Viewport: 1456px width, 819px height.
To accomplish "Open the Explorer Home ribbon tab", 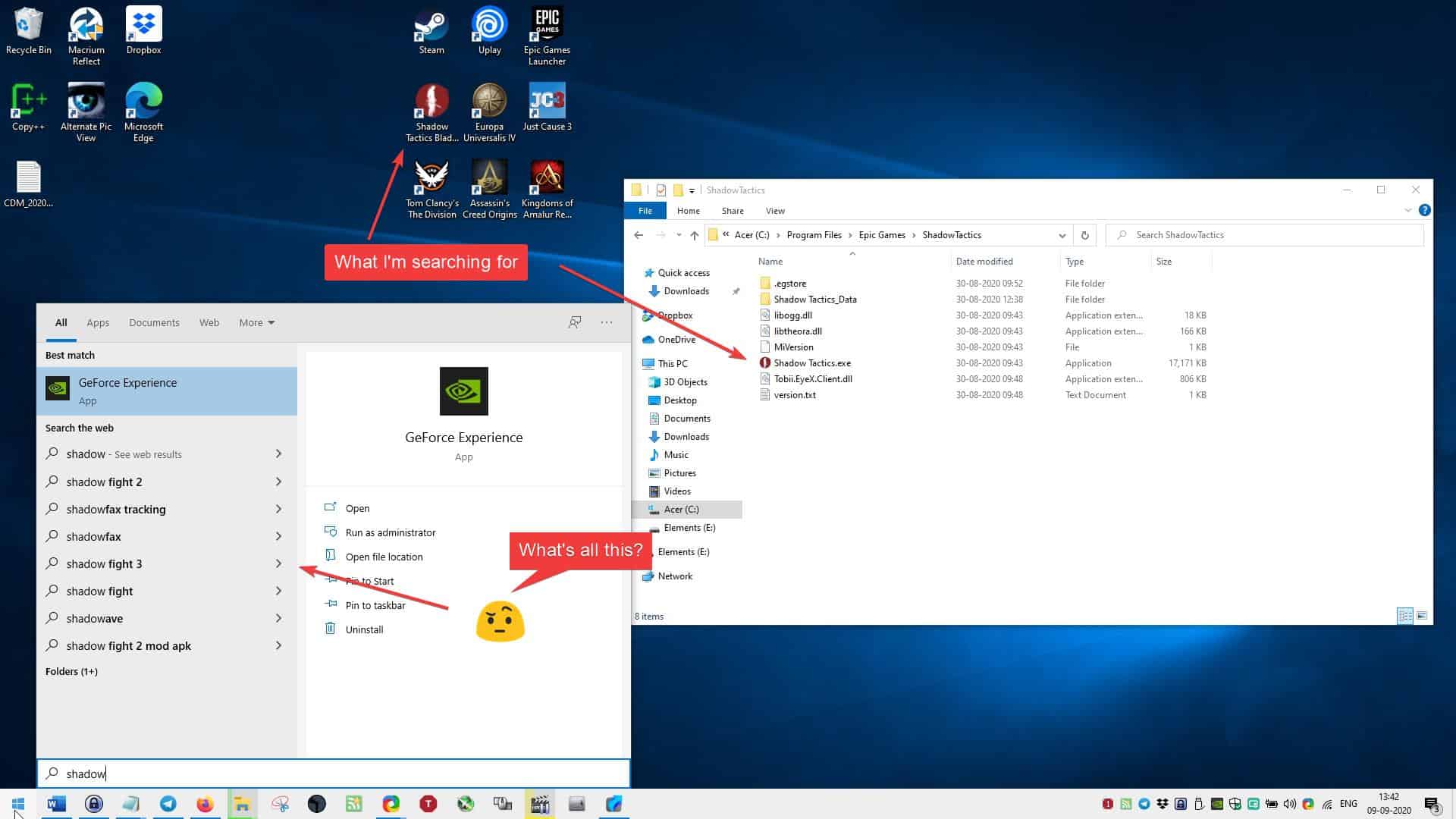I will click(x=688, y=210).
